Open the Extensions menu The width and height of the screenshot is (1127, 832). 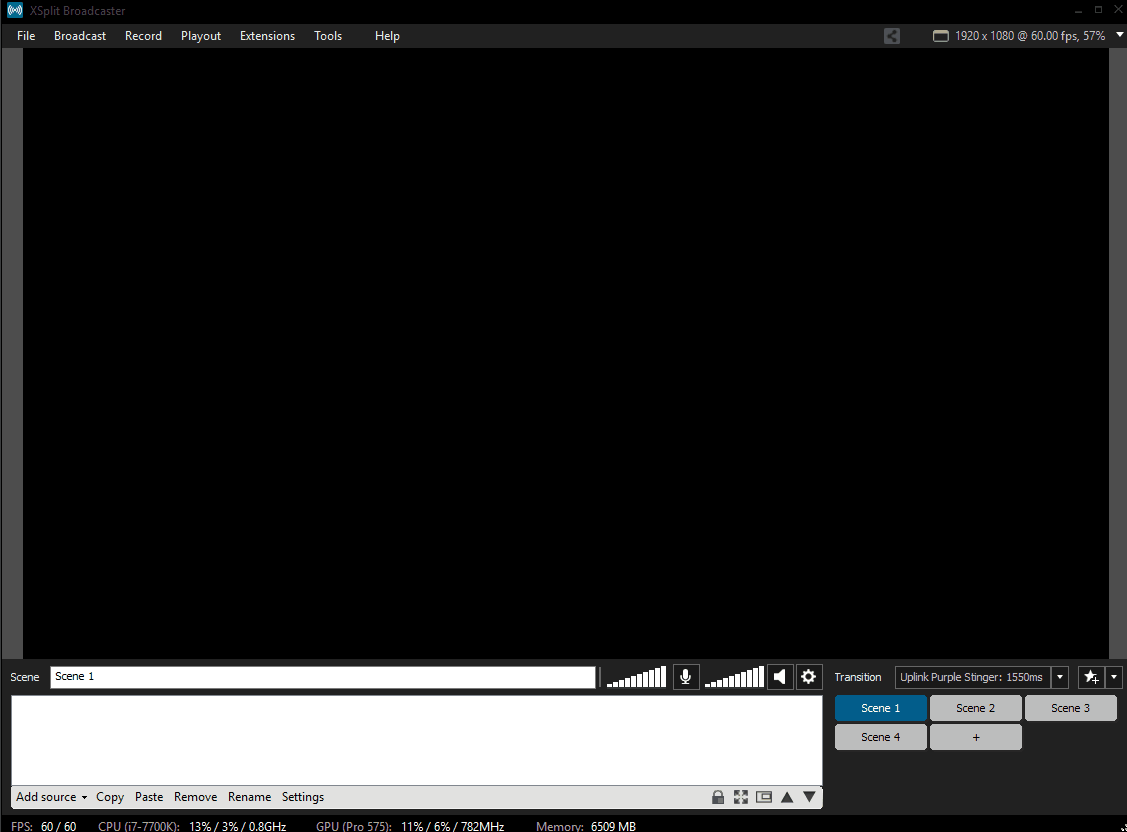(267, 36)
